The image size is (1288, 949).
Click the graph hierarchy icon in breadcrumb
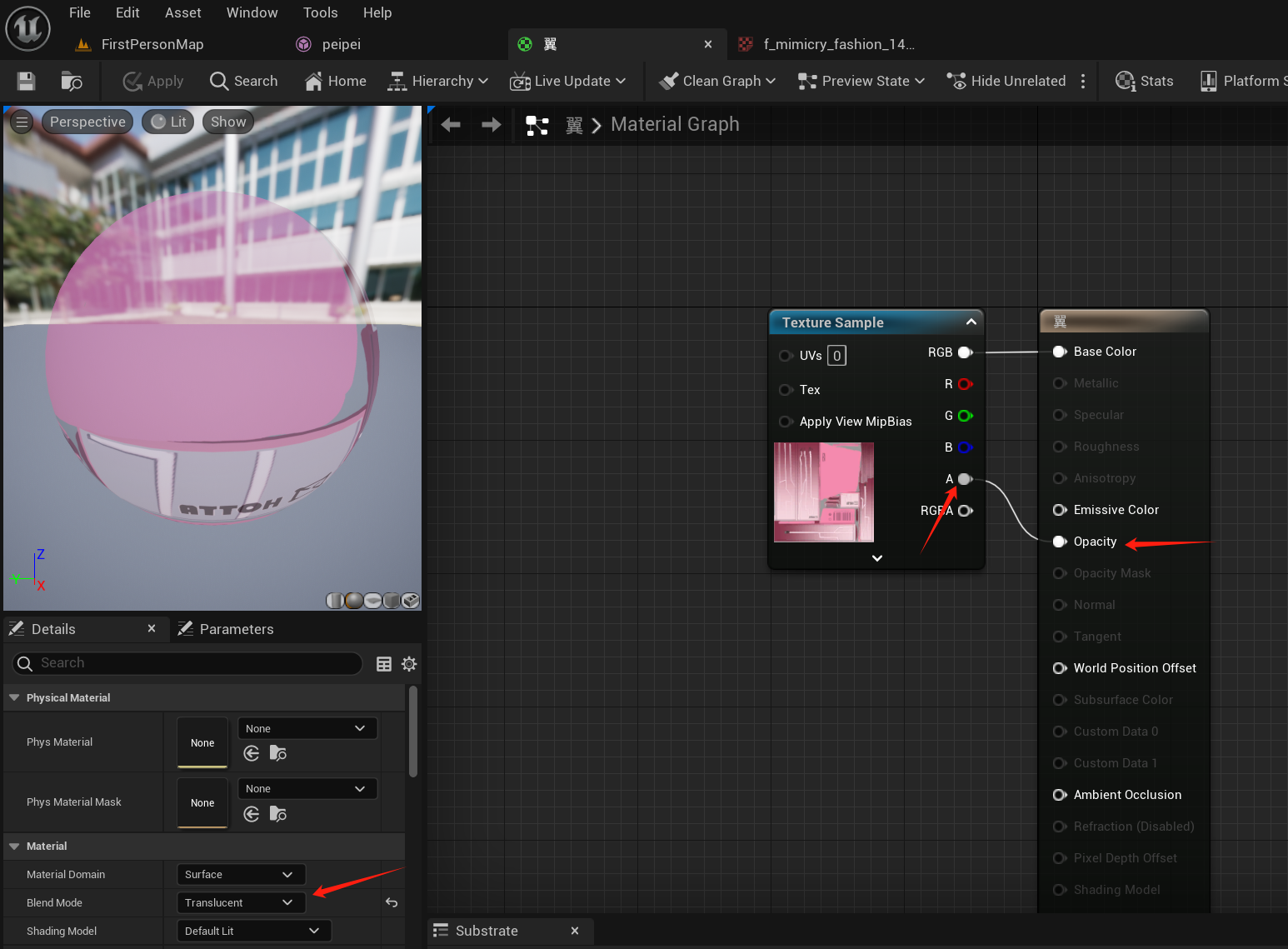(537, 126)
